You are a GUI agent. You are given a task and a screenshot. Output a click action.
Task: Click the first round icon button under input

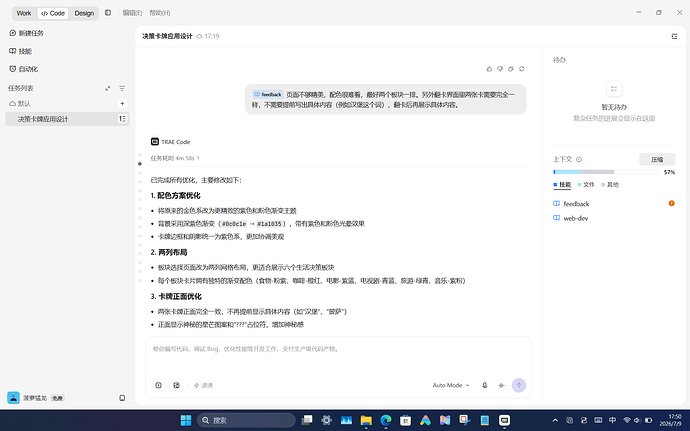pos(158,385)
